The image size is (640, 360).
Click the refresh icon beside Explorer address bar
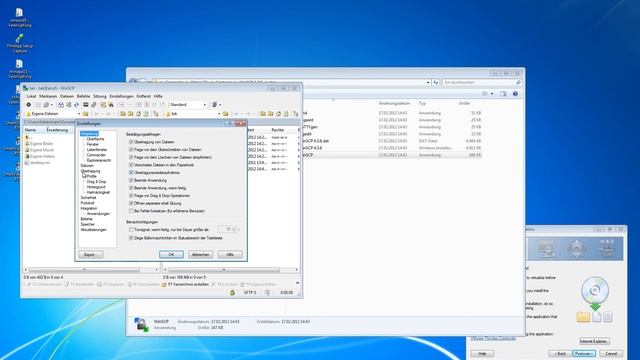pos(436,82)
